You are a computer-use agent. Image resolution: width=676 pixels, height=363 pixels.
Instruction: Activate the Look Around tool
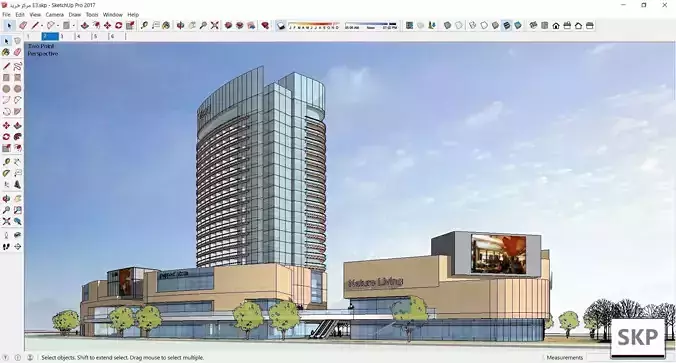click(x=17, y=235)
